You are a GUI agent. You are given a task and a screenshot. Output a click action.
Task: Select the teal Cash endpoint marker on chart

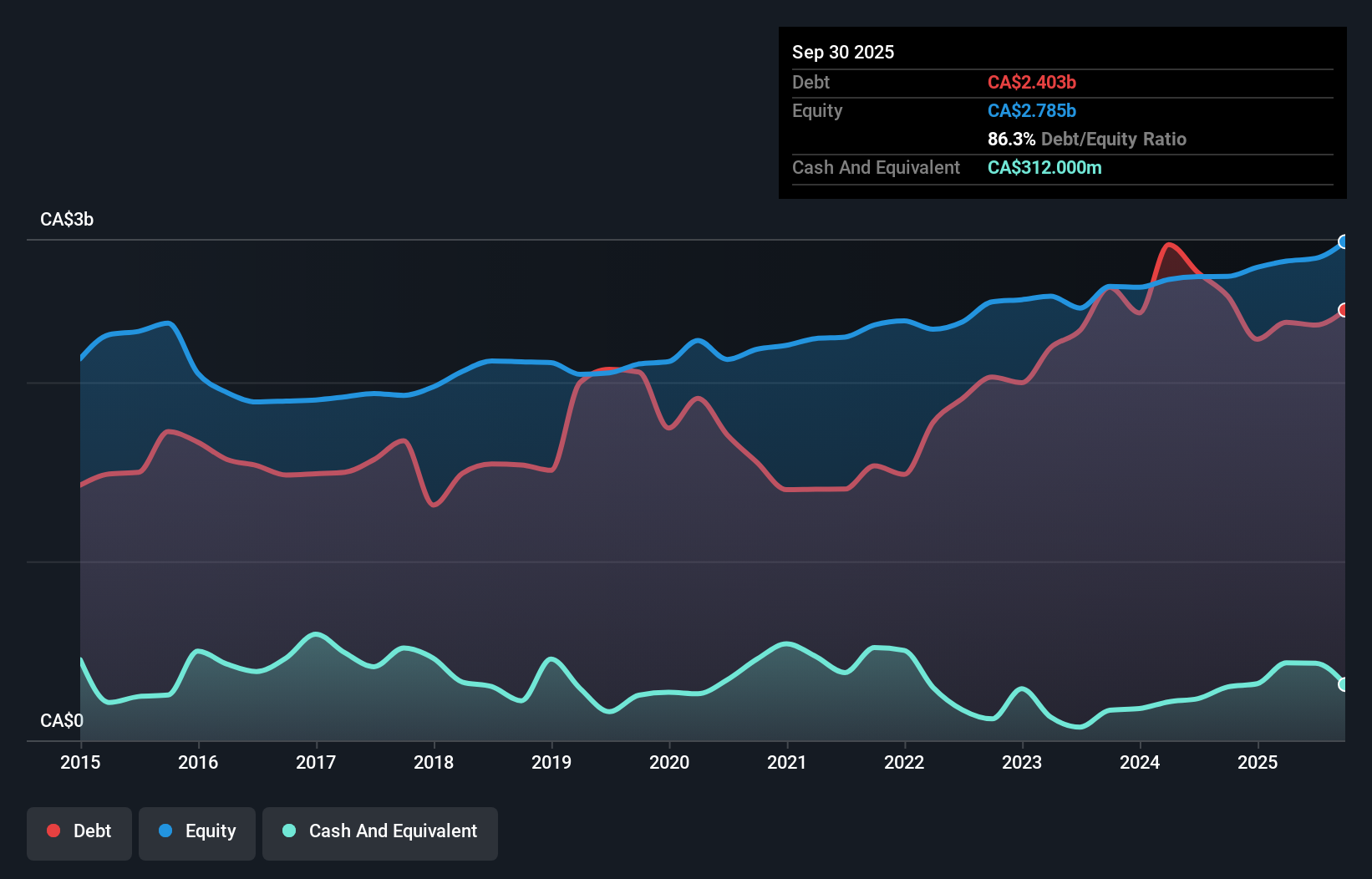(1344, 684)
